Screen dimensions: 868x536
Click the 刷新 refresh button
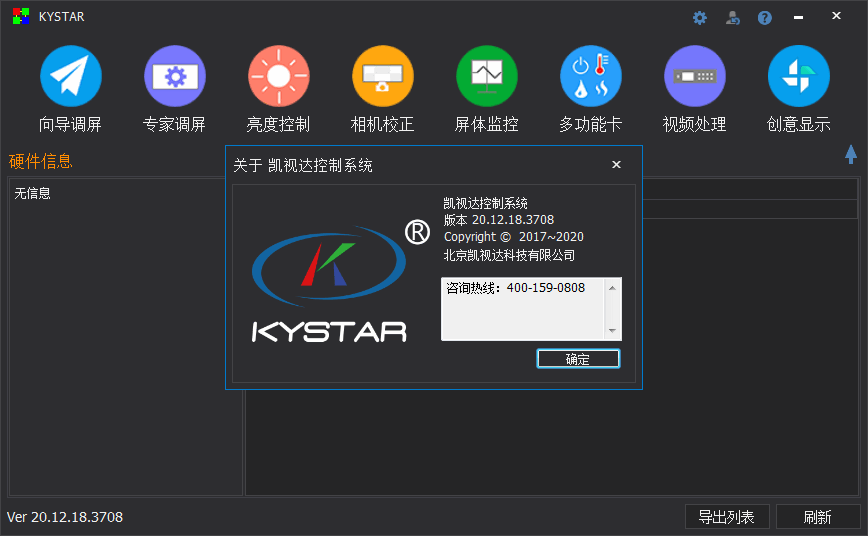pyautogui.click(x=818, y=517)
